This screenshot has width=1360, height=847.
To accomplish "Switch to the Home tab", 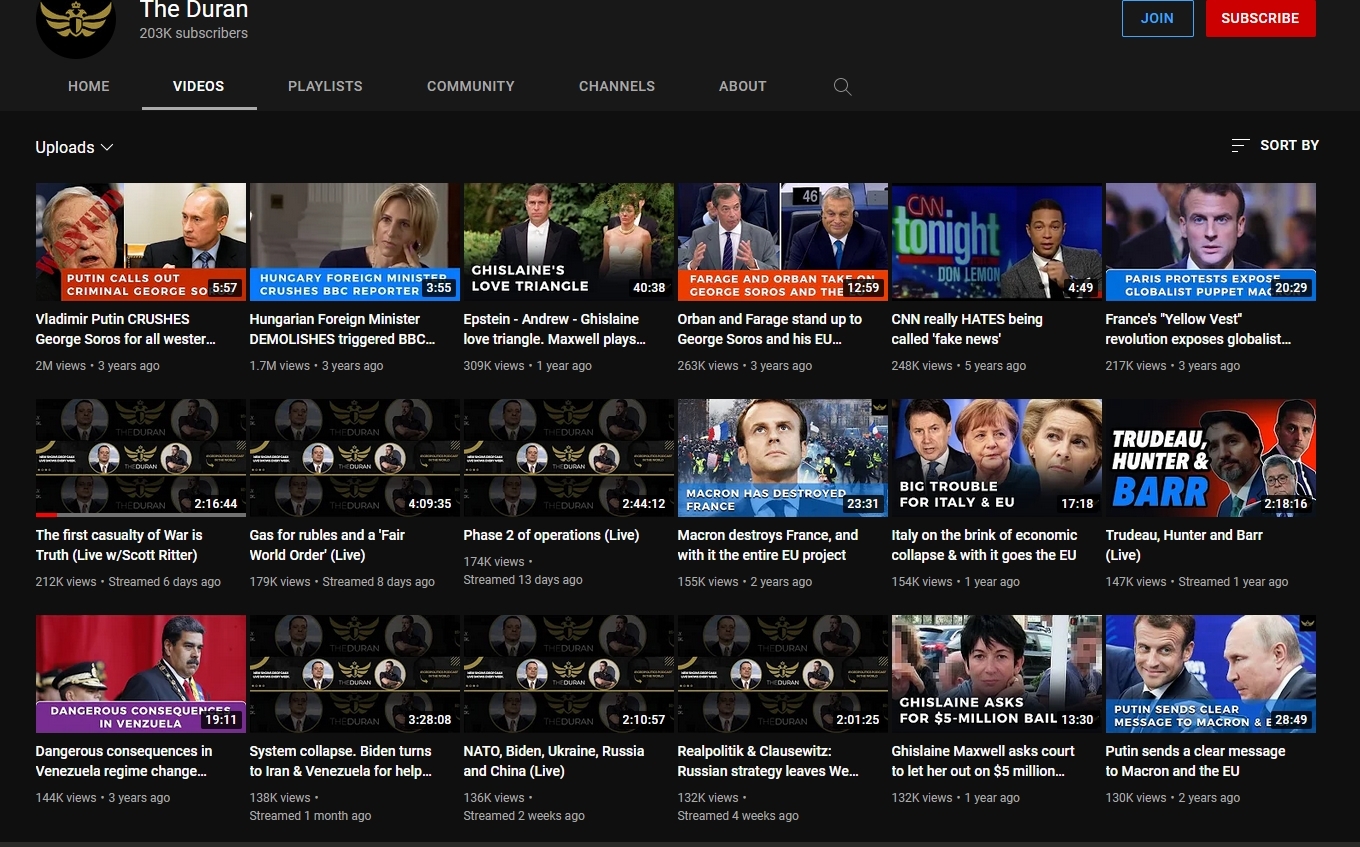I will coord(89,86).
